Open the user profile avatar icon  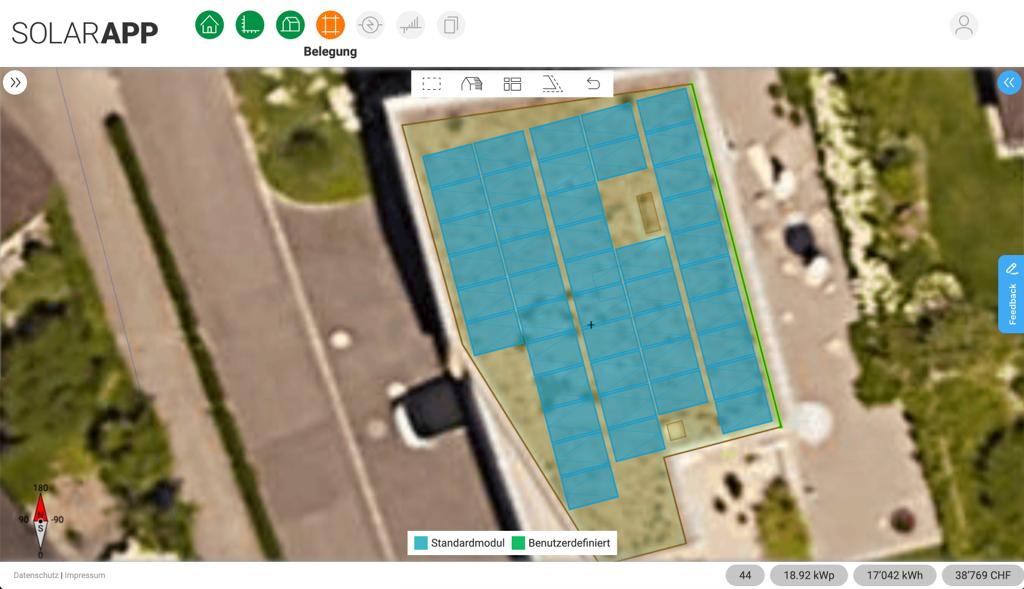pyautogui.click(x=963, y=25)
